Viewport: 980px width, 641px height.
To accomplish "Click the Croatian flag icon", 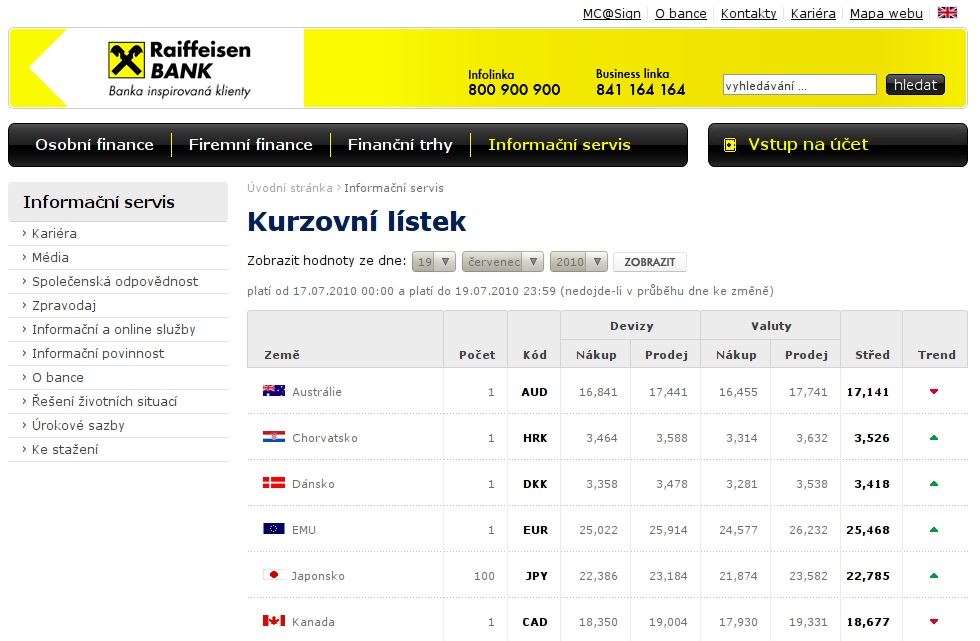I will coord(273,437).
